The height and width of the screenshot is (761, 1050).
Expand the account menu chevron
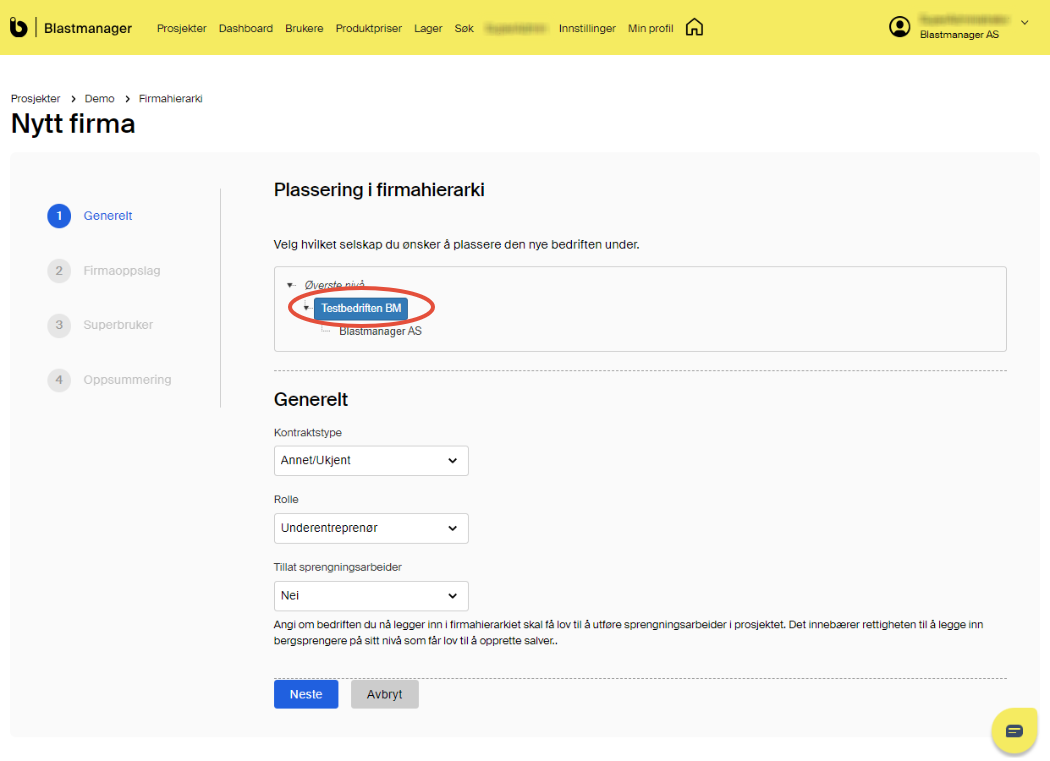click(x=1024, y=22)
